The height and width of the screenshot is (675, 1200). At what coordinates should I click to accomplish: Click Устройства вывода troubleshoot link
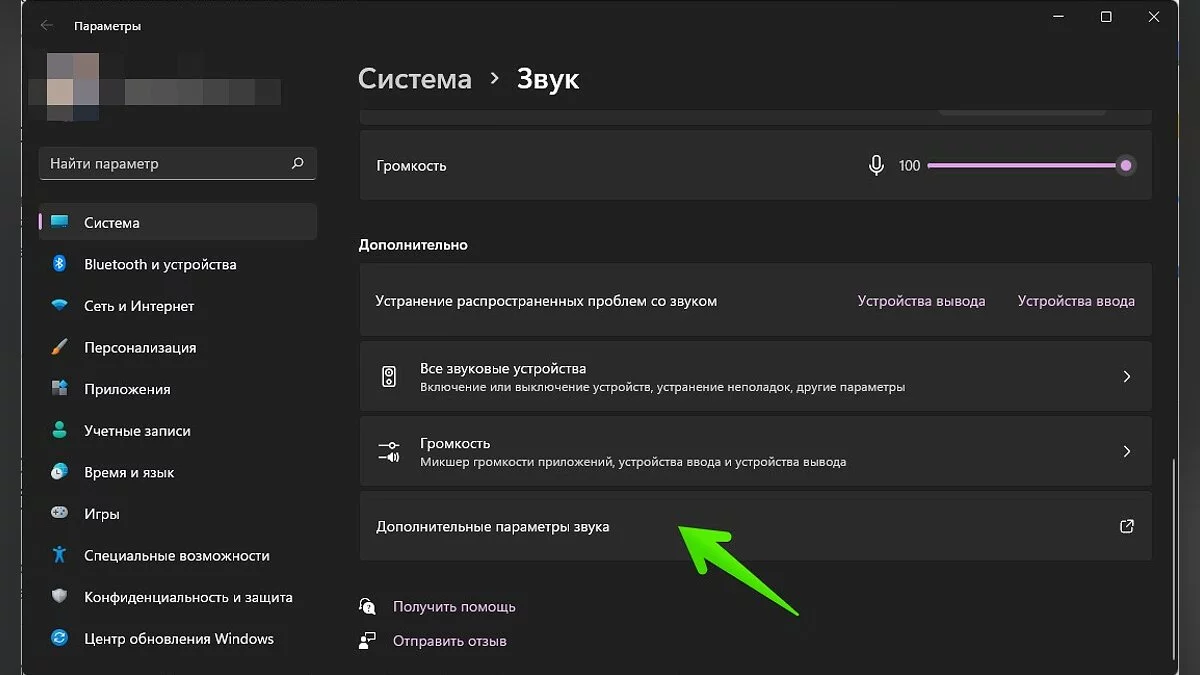tap(921, 301)
